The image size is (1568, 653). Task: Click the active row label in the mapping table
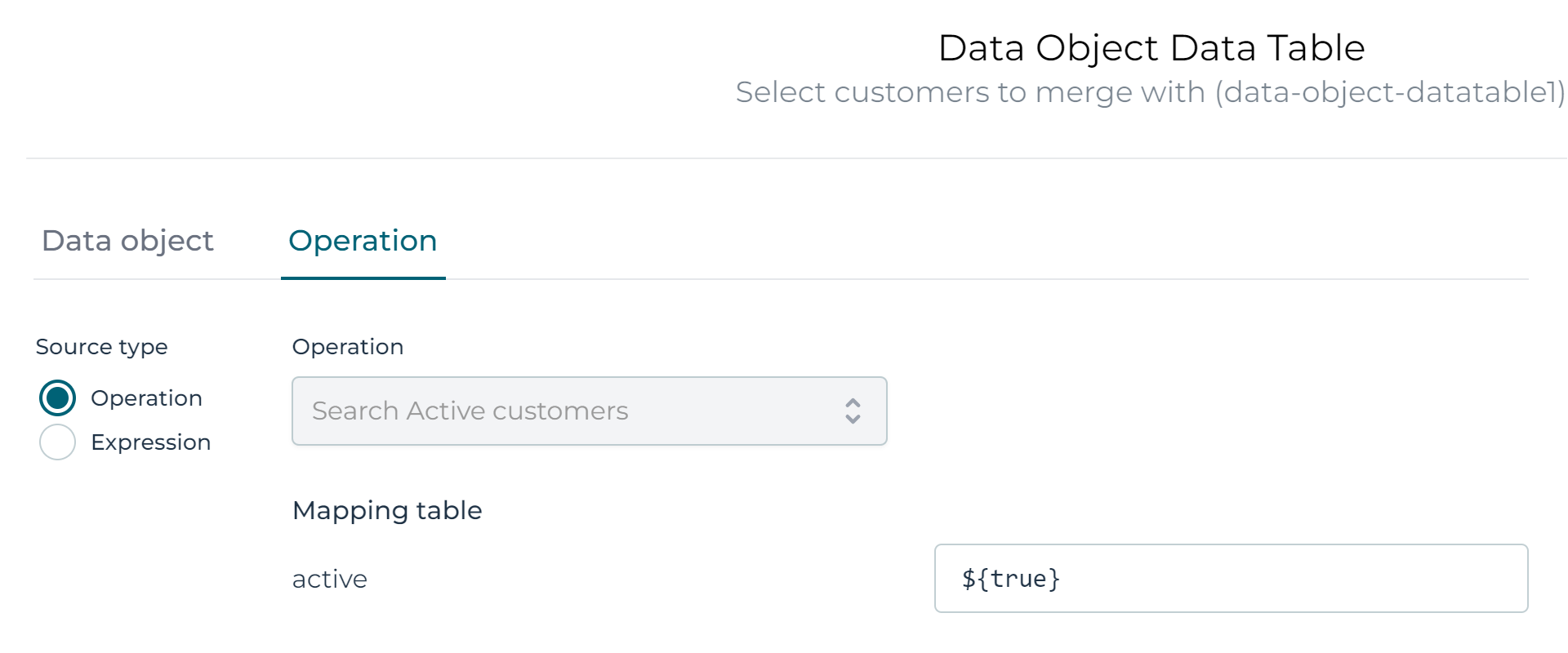329,579
